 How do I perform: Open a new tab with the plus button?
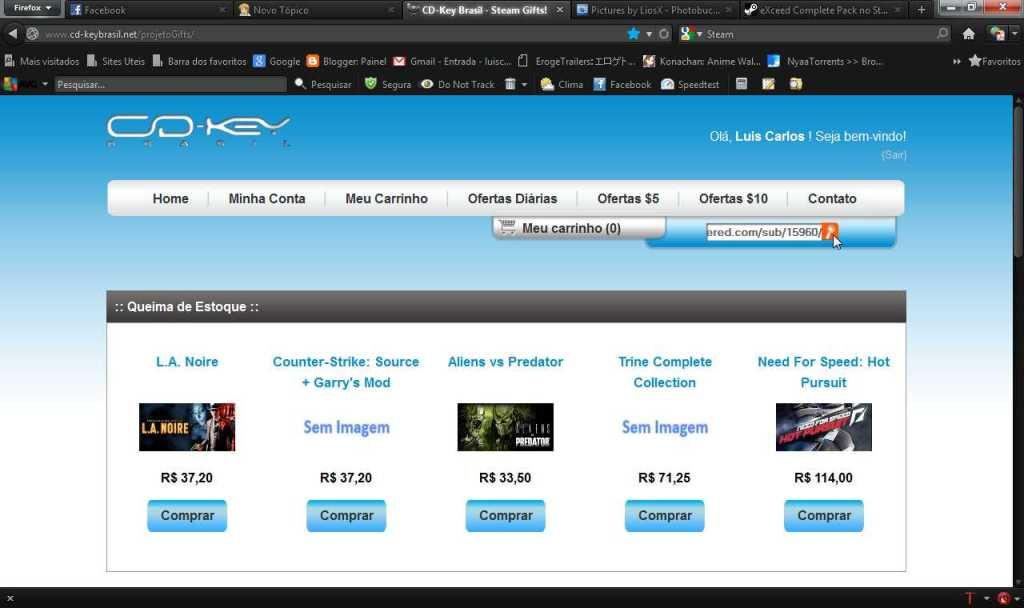[x=921, y=10]
